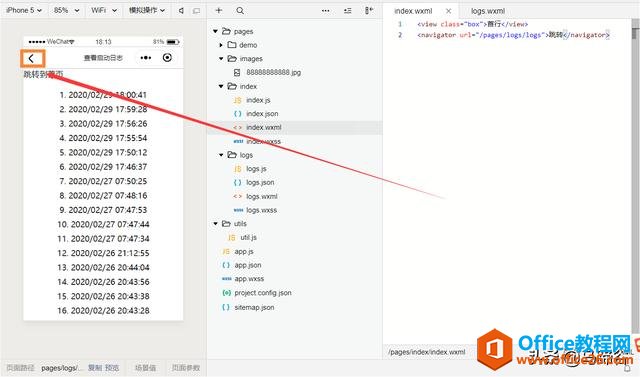Collapse the pages folder
The height and width of the screenshot is (377, 640).
216,31
